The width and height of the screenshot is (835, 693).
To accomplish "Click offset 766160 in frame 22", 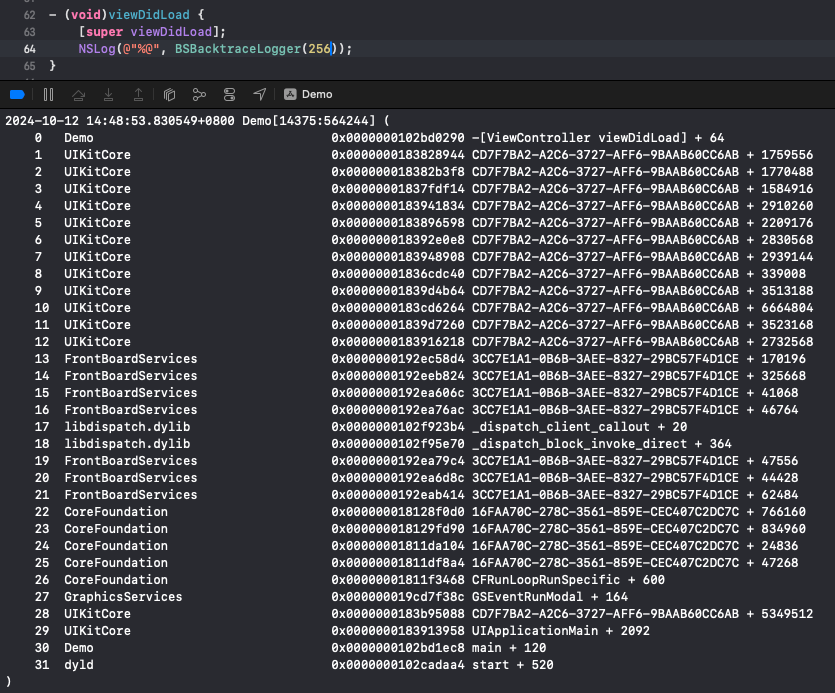I will (783, 512).
